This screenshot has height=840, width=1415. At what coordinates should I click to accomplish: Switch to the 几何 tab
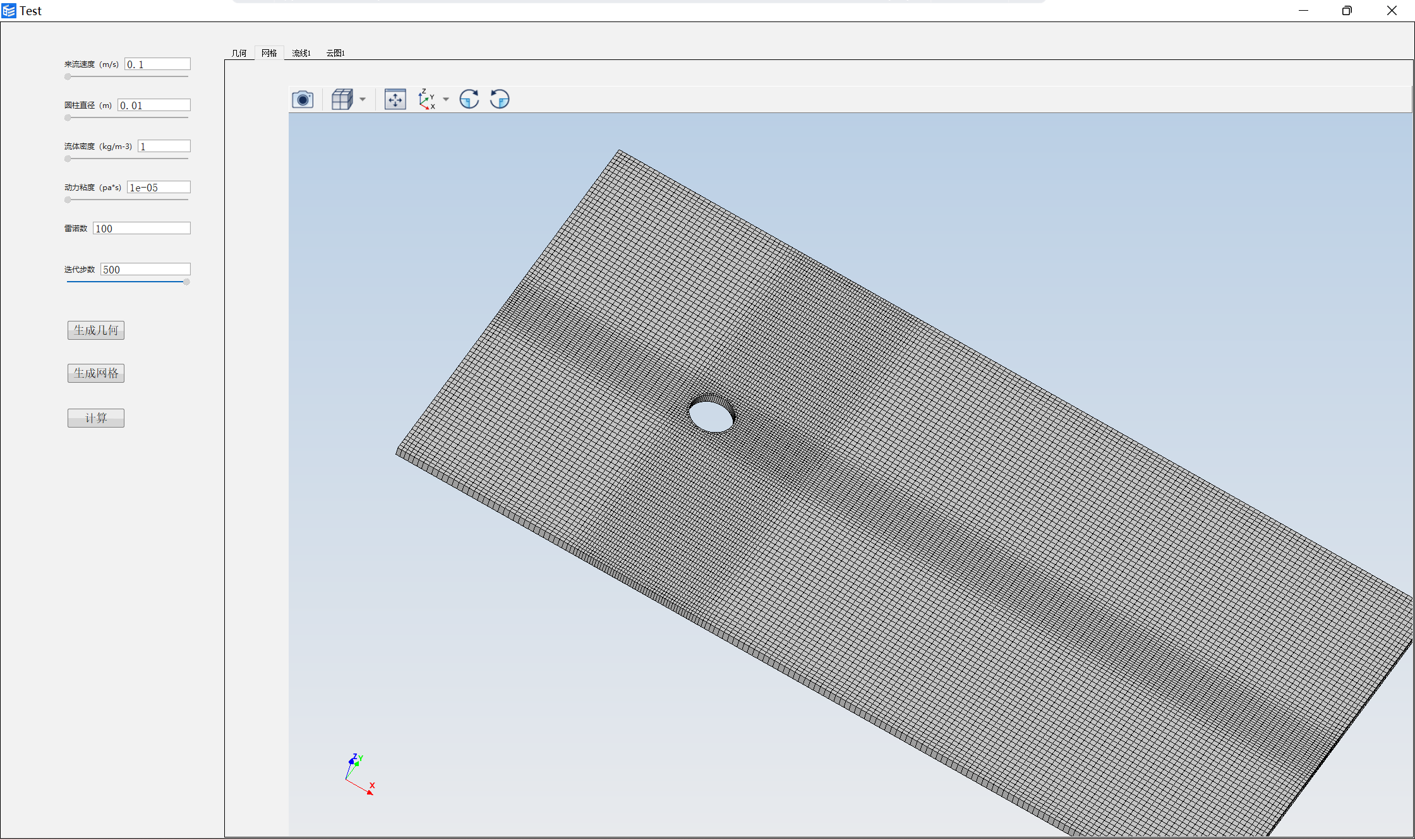point(239,53)
